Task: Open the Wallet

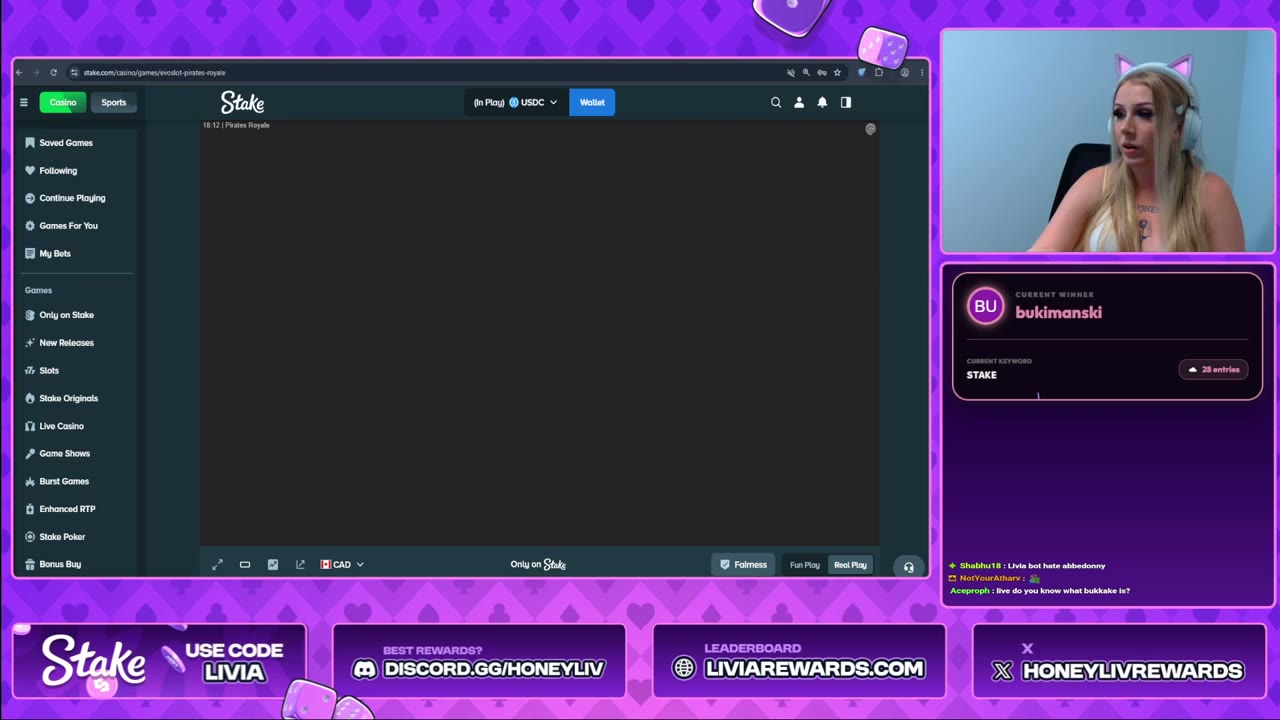Action: coord(592,102)
